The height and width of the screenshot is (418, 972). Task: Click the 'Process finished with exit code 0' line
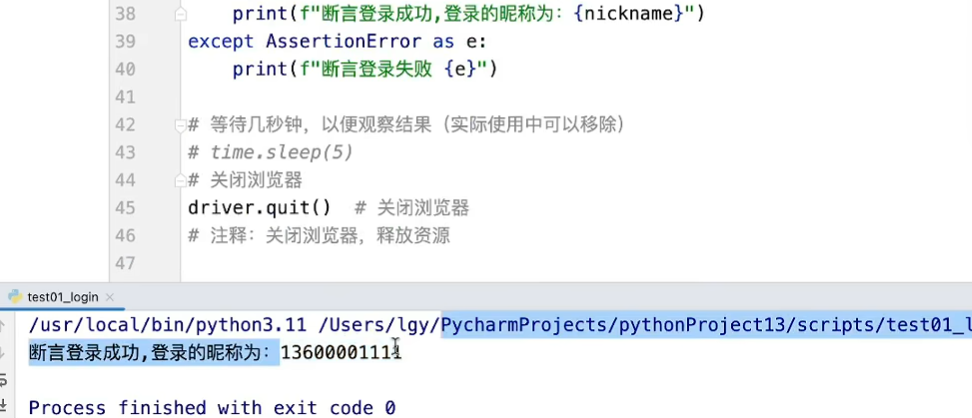[x=212, y=407]
